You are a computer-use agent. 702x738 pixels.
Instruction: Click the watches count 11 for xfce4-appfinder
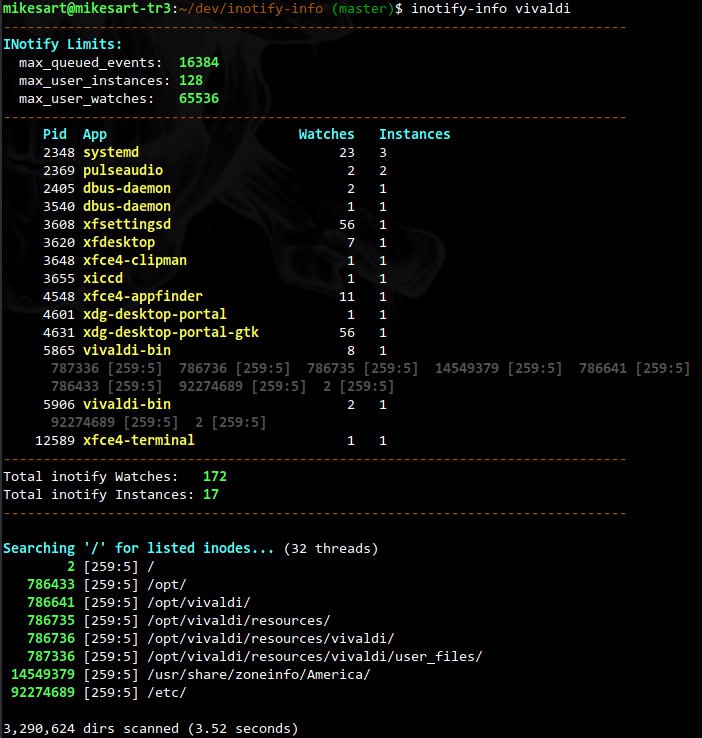pyautogui.click(x=347, y=297)
